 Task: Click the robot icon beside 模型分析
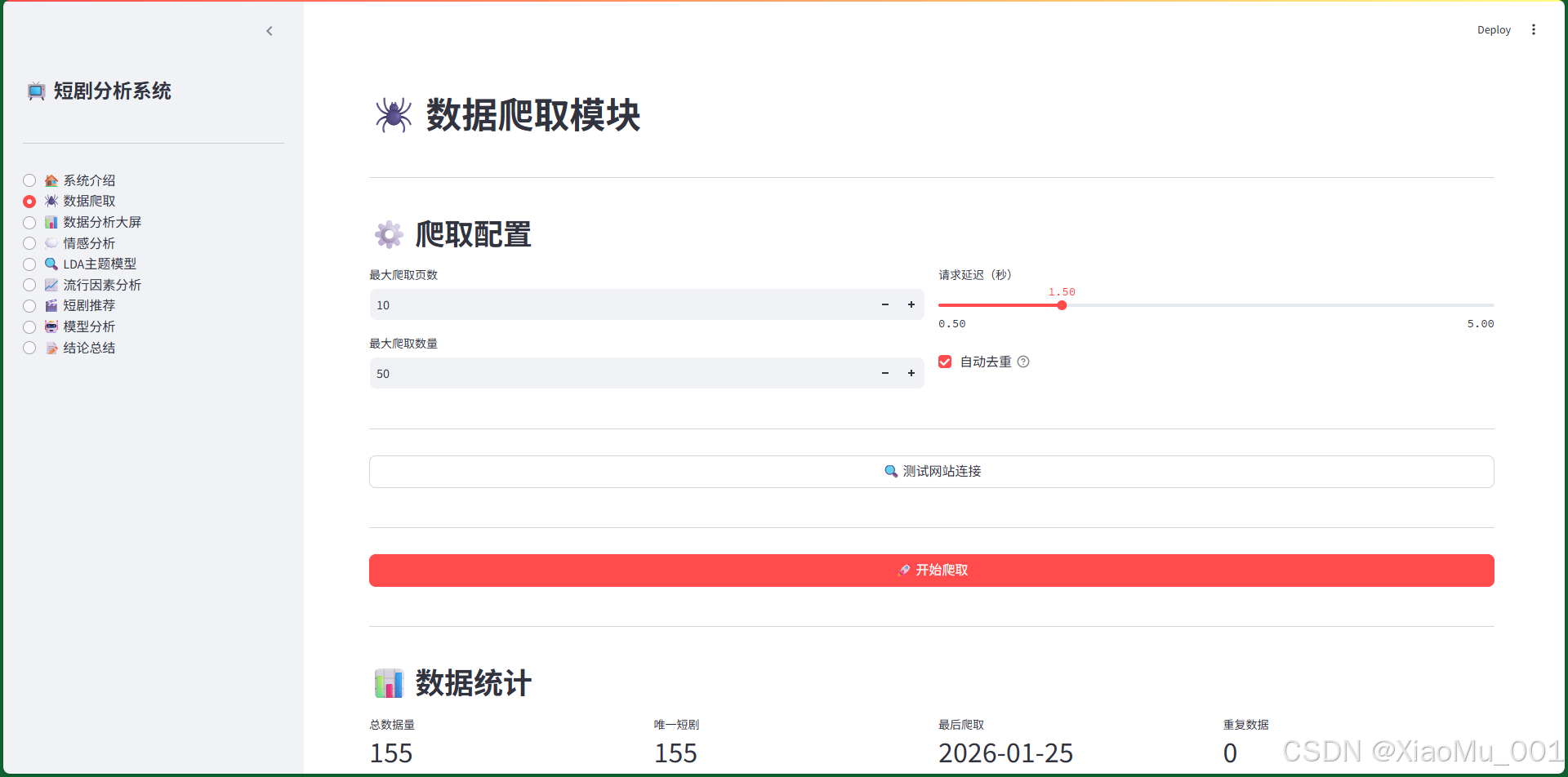(x=51, y=326)
